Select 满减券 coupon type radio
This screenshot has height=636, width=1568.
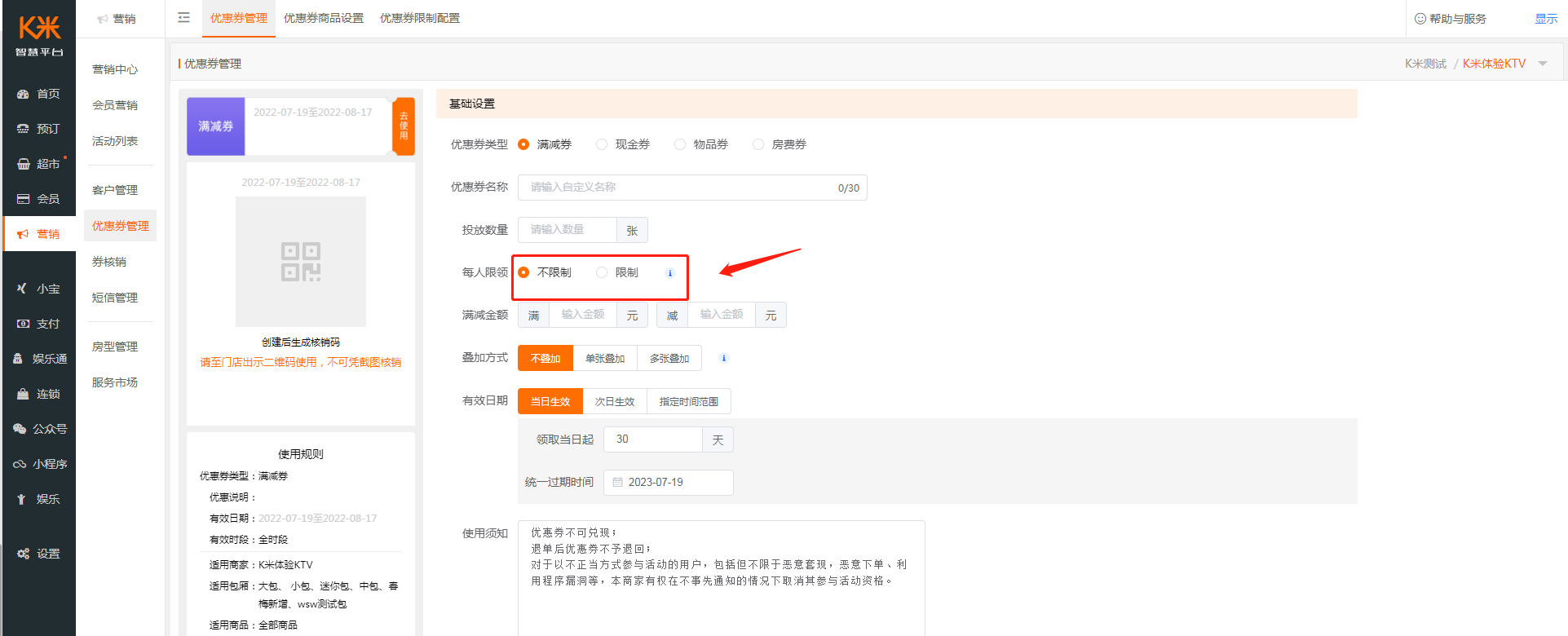(523, 144)
